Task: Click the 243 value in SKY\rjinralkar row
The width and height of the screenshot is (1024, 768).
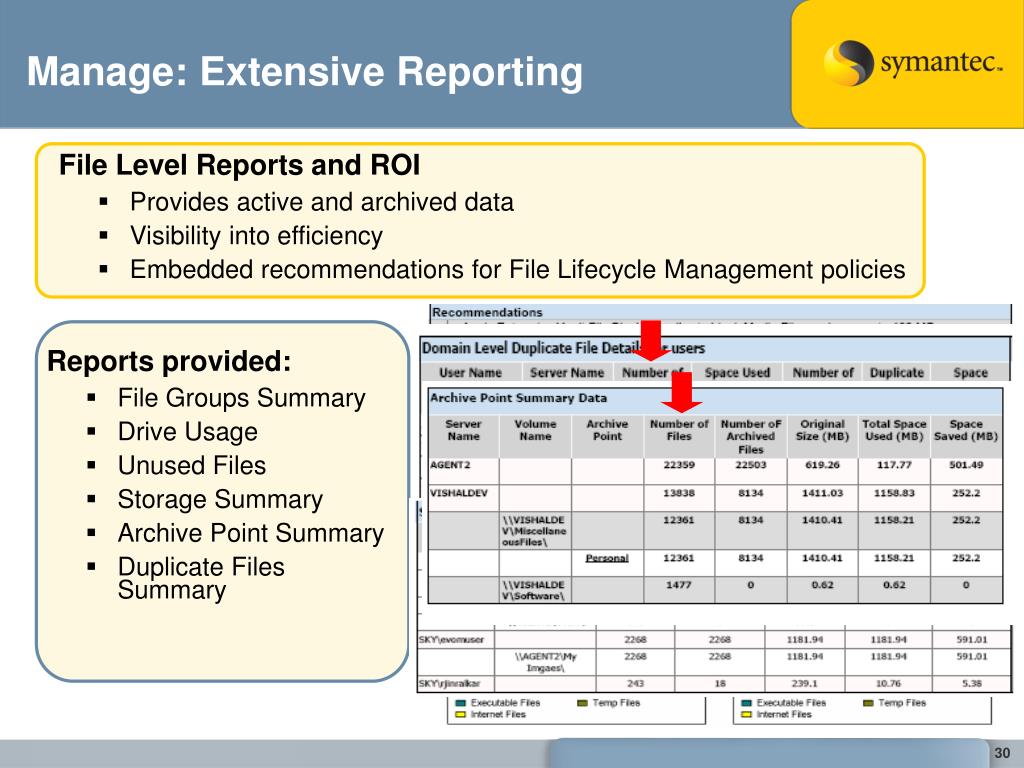Action: 635,684
